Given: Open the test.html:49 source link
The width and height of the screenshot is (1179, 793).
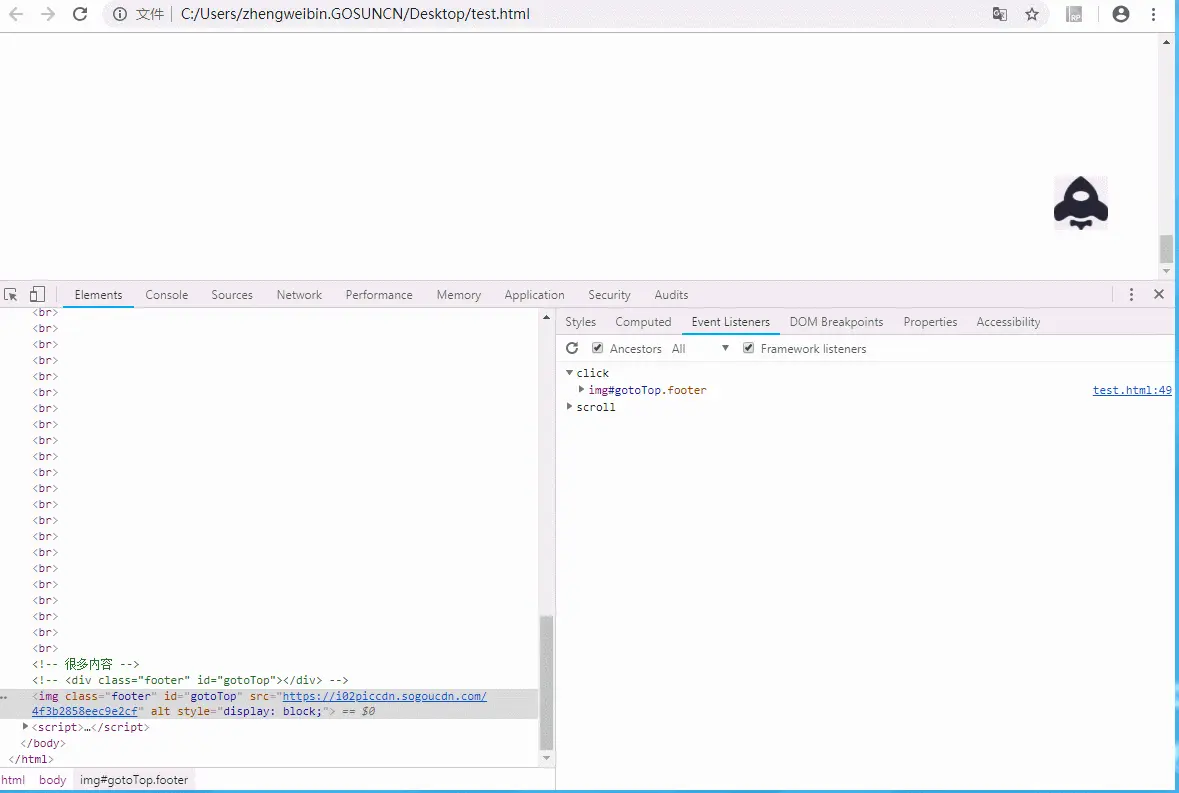Looking at the screenshot, I should [x=1132, y=390].
